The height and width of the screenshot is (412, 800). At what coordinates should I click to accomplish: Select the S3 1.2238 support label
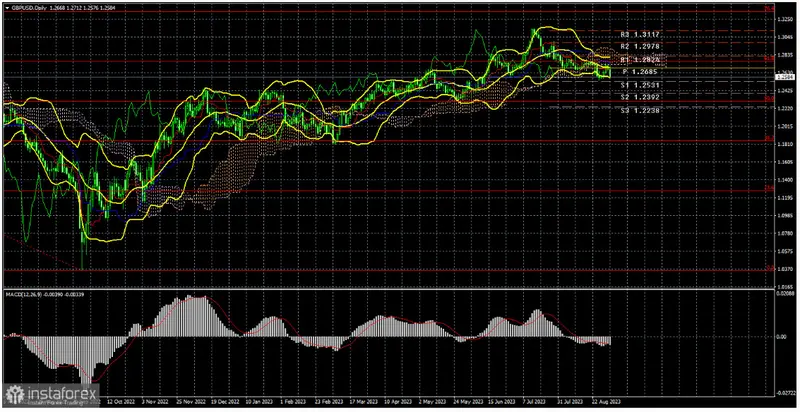640,110
